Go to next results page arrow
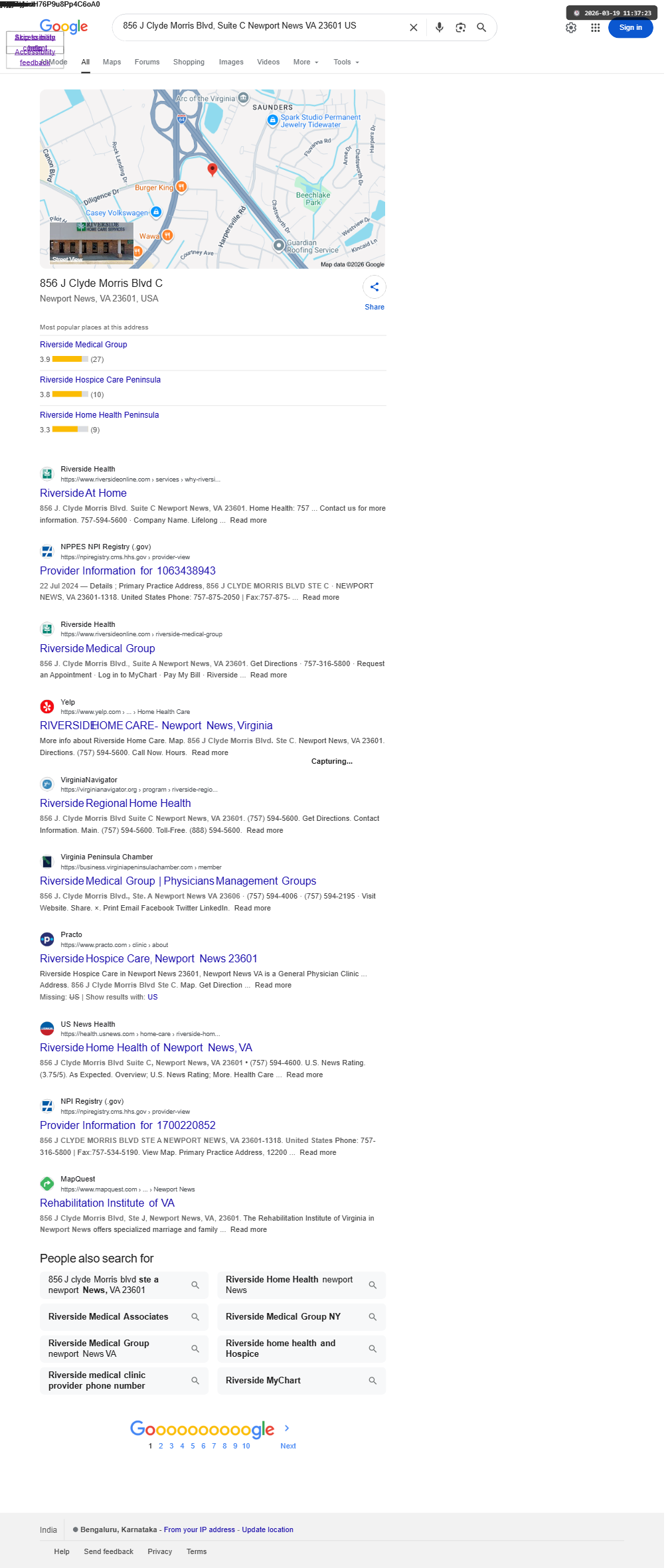Screen dimensions: 672x1568 click(x=287, y=1428)
